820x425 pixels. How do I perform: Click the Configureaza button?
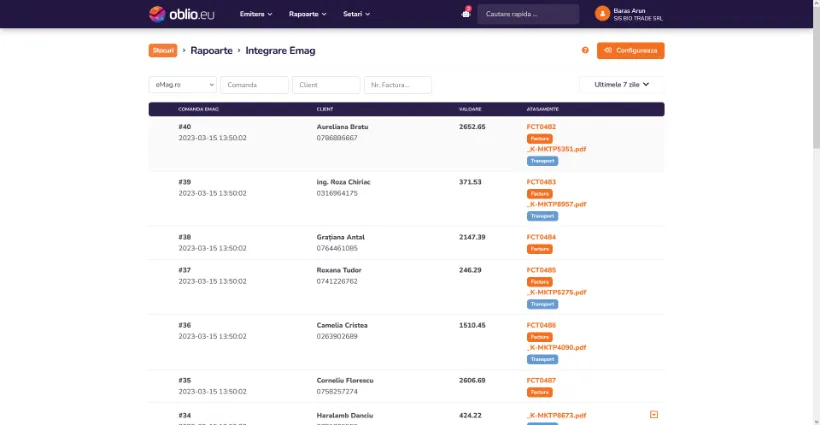click(631, 51)
